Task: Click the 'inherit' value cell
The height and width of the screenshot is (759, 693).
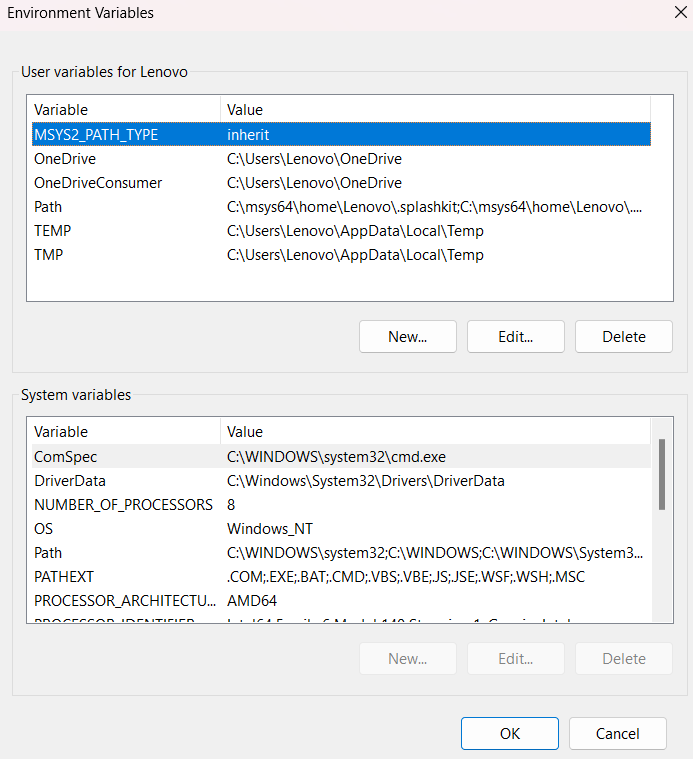Action: pos(248,135)
